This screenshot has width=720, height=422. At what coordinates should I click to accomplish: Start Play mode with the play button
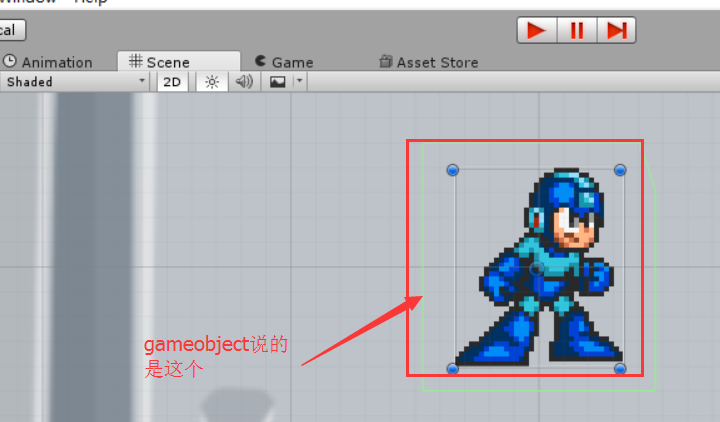pos(537,31)
